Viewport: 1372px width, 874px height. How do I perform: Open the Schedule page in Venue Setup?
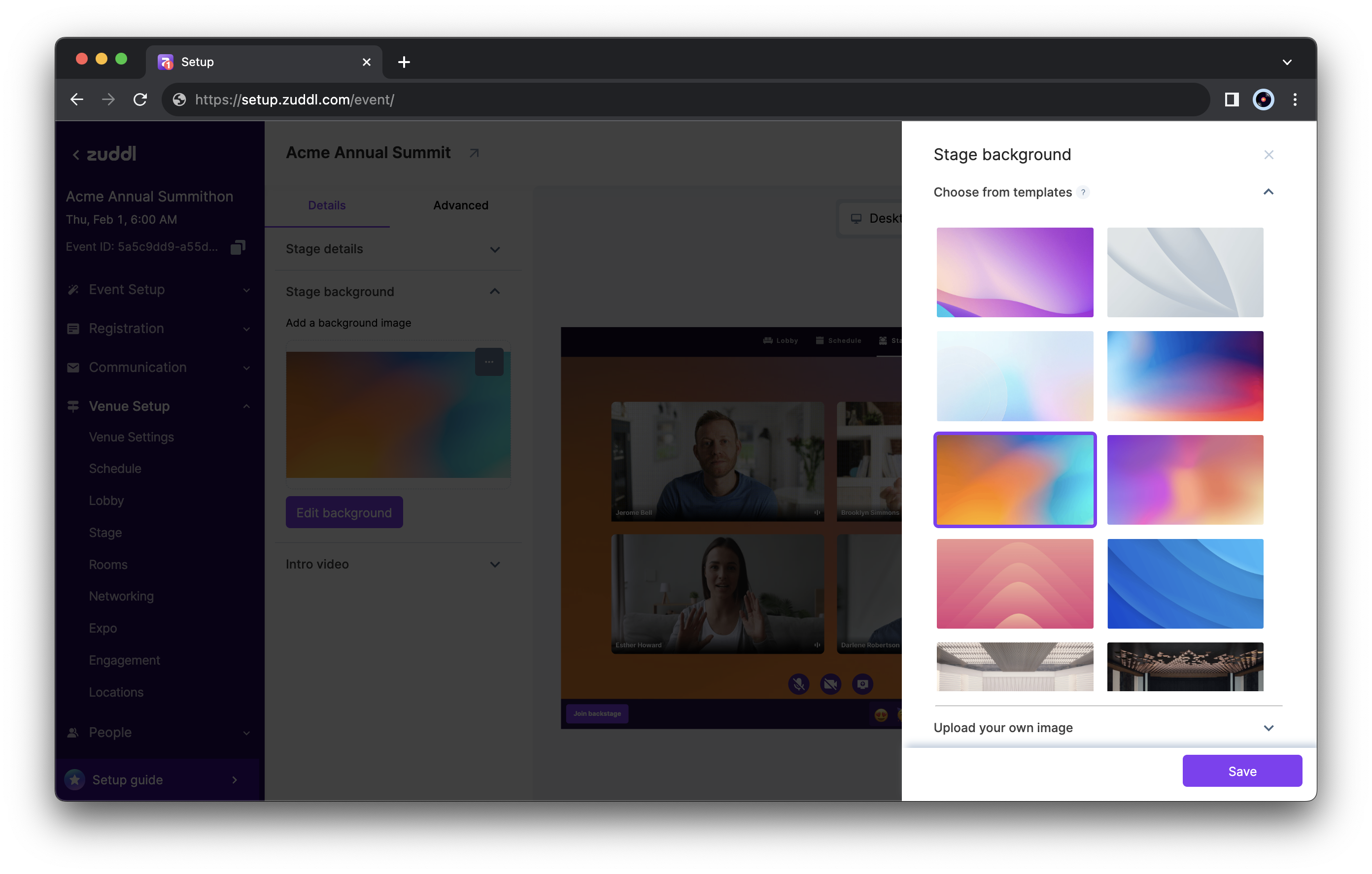tap(114, 469)
